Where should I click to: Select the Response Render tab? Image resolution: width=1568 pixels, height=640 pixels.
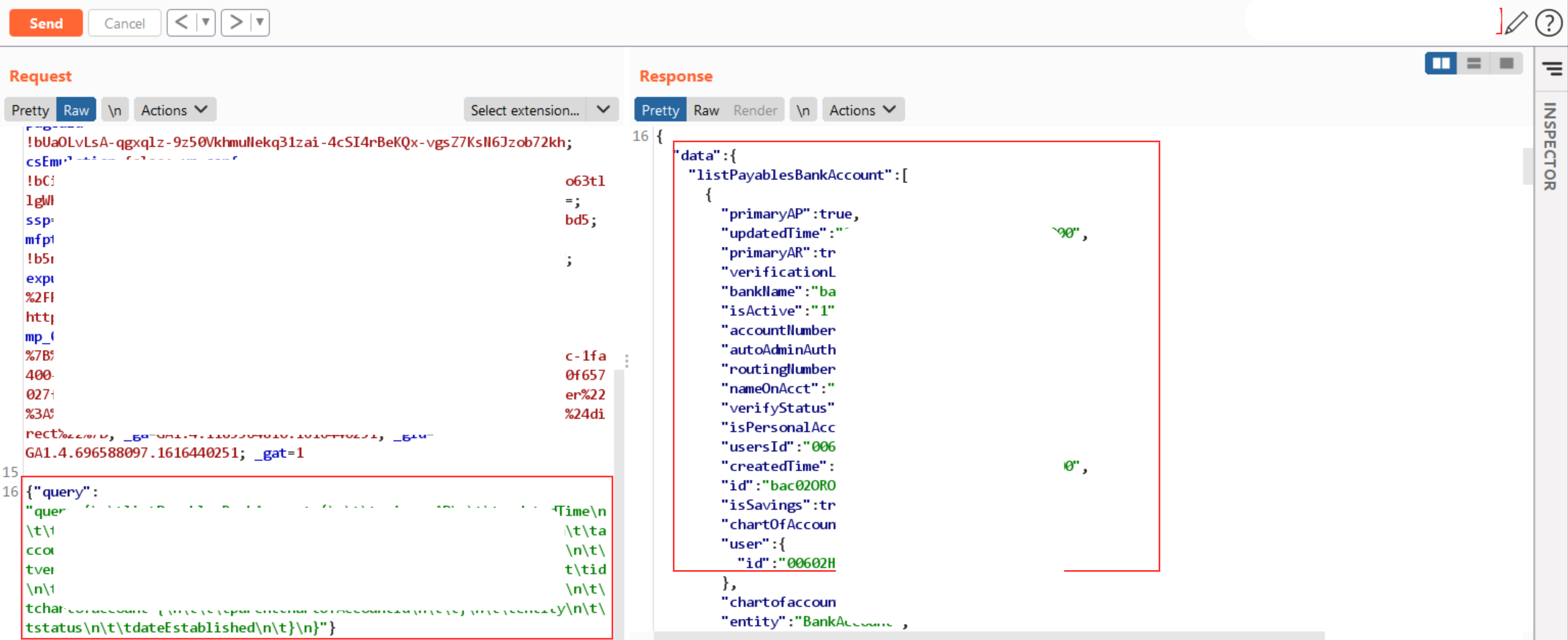pos(755,110)
